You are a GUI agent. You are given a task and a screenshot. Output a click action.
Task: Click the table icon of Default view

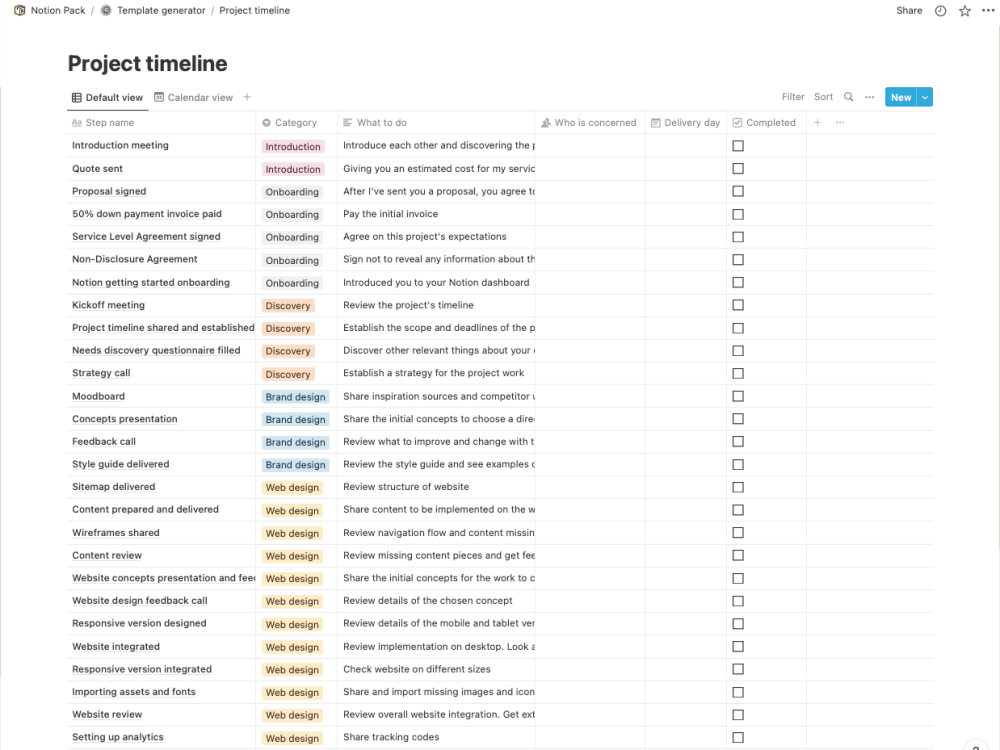(77, 98)
